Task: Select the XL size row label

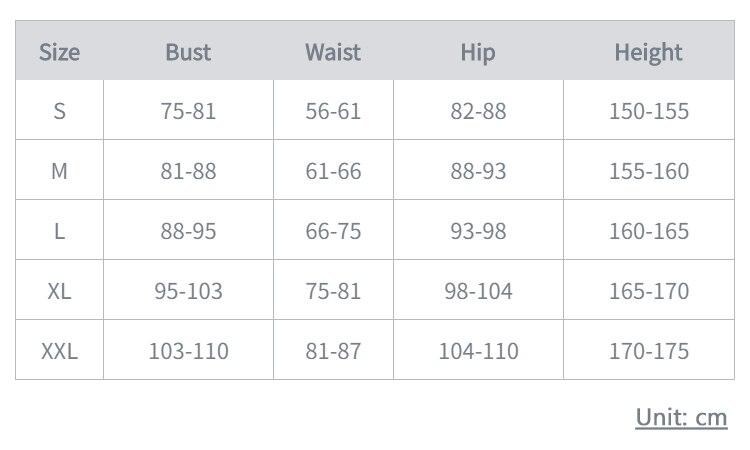Action: (59, 291)
